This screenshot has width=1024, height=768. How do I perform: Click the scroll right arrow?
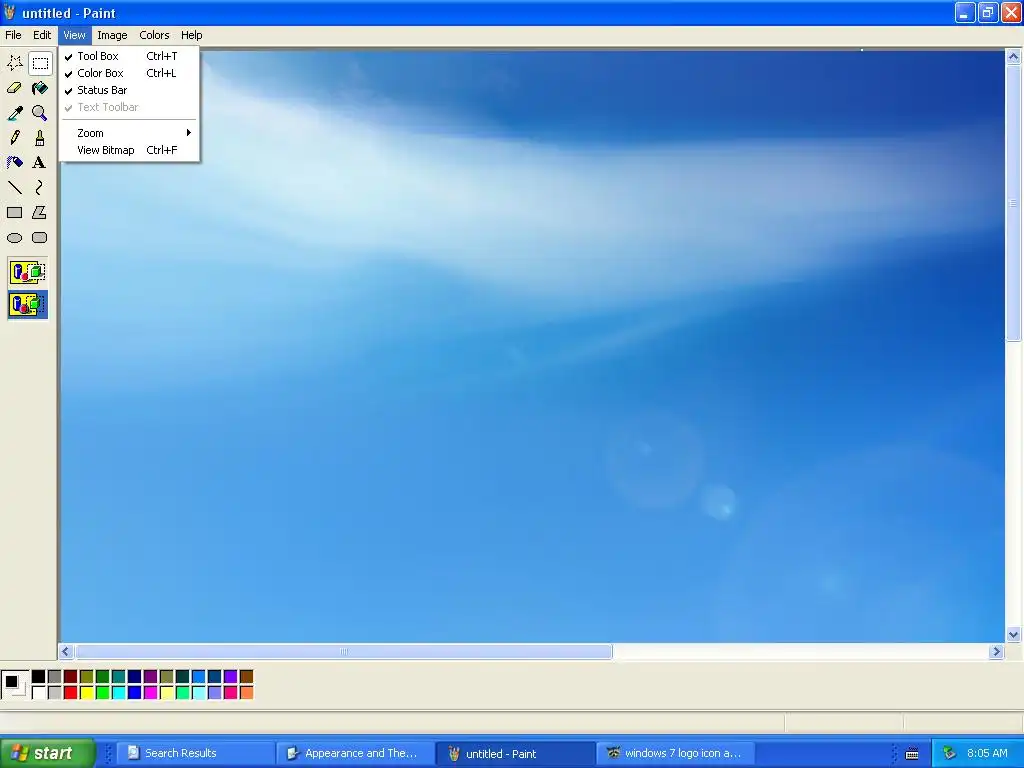pyautogui.click(x=996, y=651)
